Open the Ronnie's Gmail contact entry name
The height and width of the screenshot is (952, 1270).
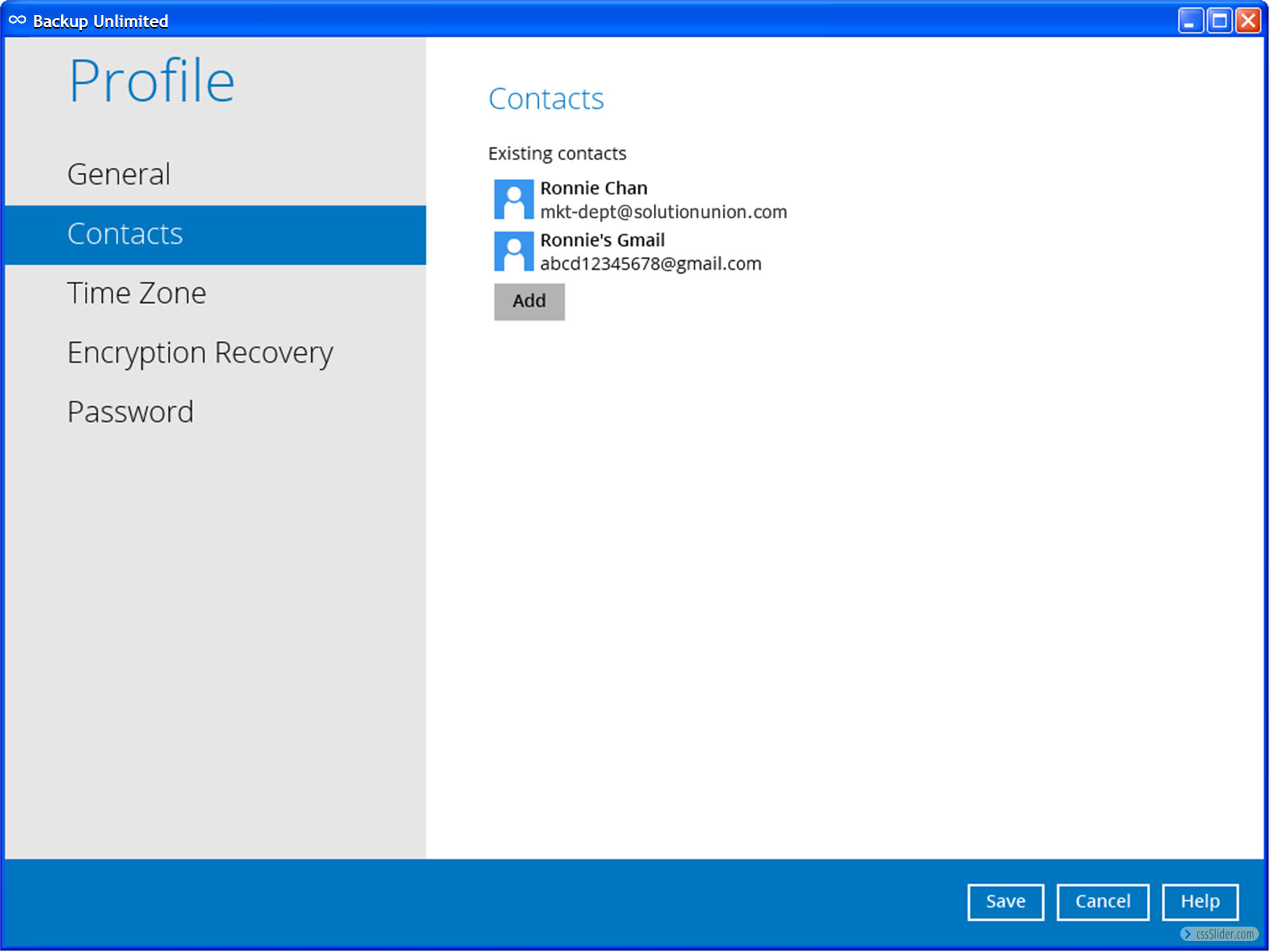point(602,240)
